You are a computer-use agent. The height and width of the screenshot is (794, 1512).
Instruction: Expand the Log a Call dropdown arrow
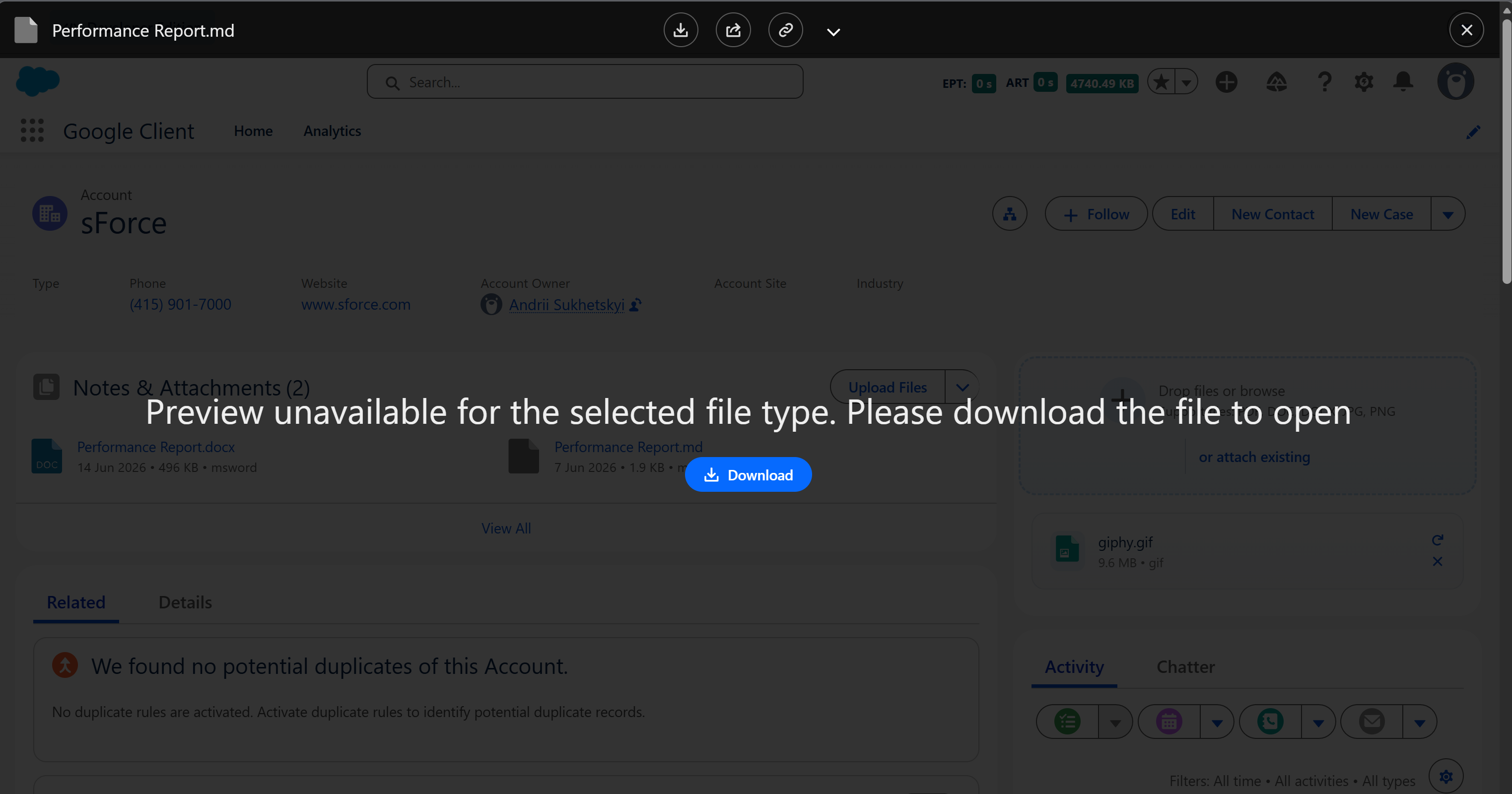1318,722
